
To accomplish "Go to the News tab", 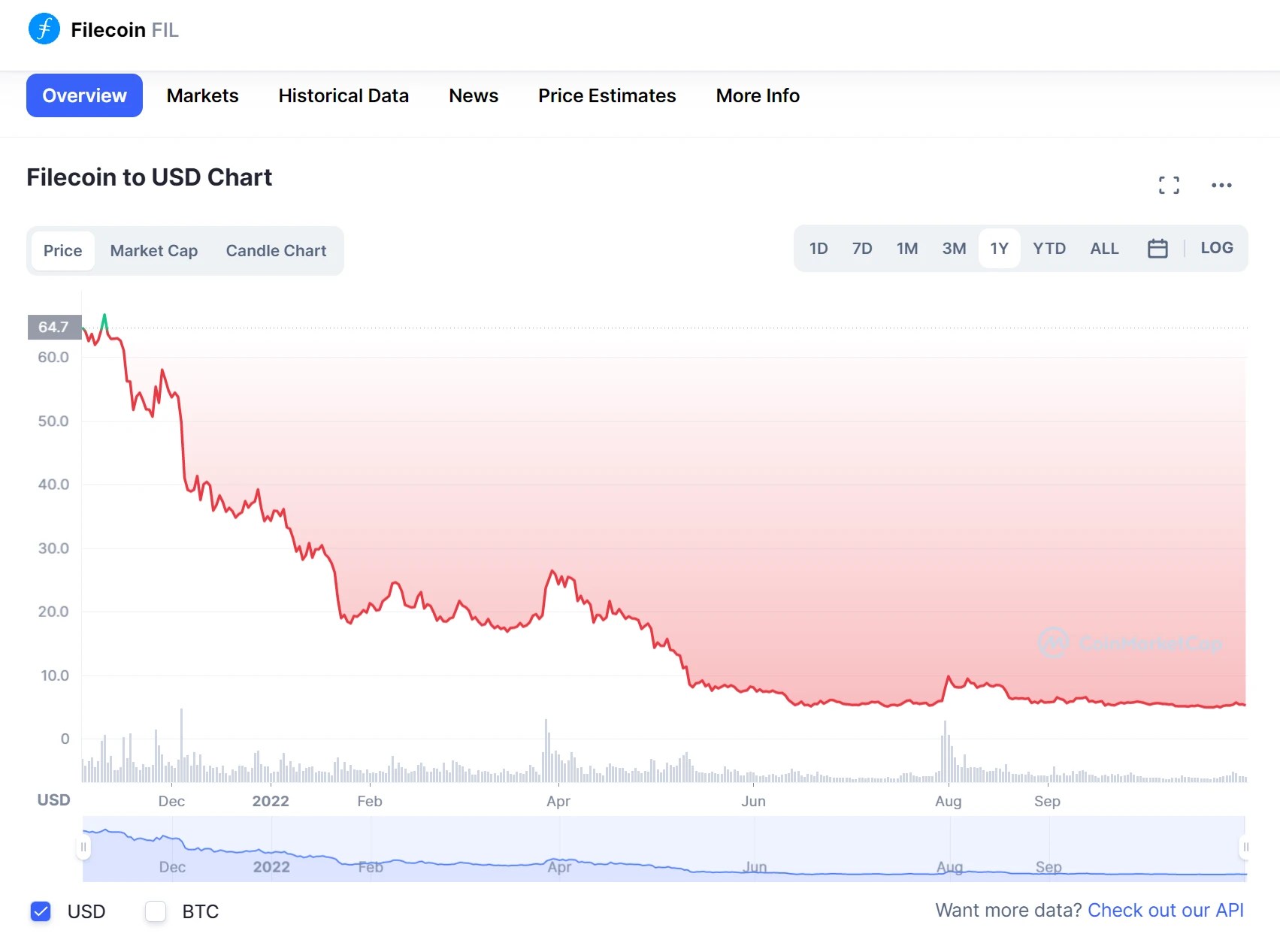I will click(x=474, y=95).
